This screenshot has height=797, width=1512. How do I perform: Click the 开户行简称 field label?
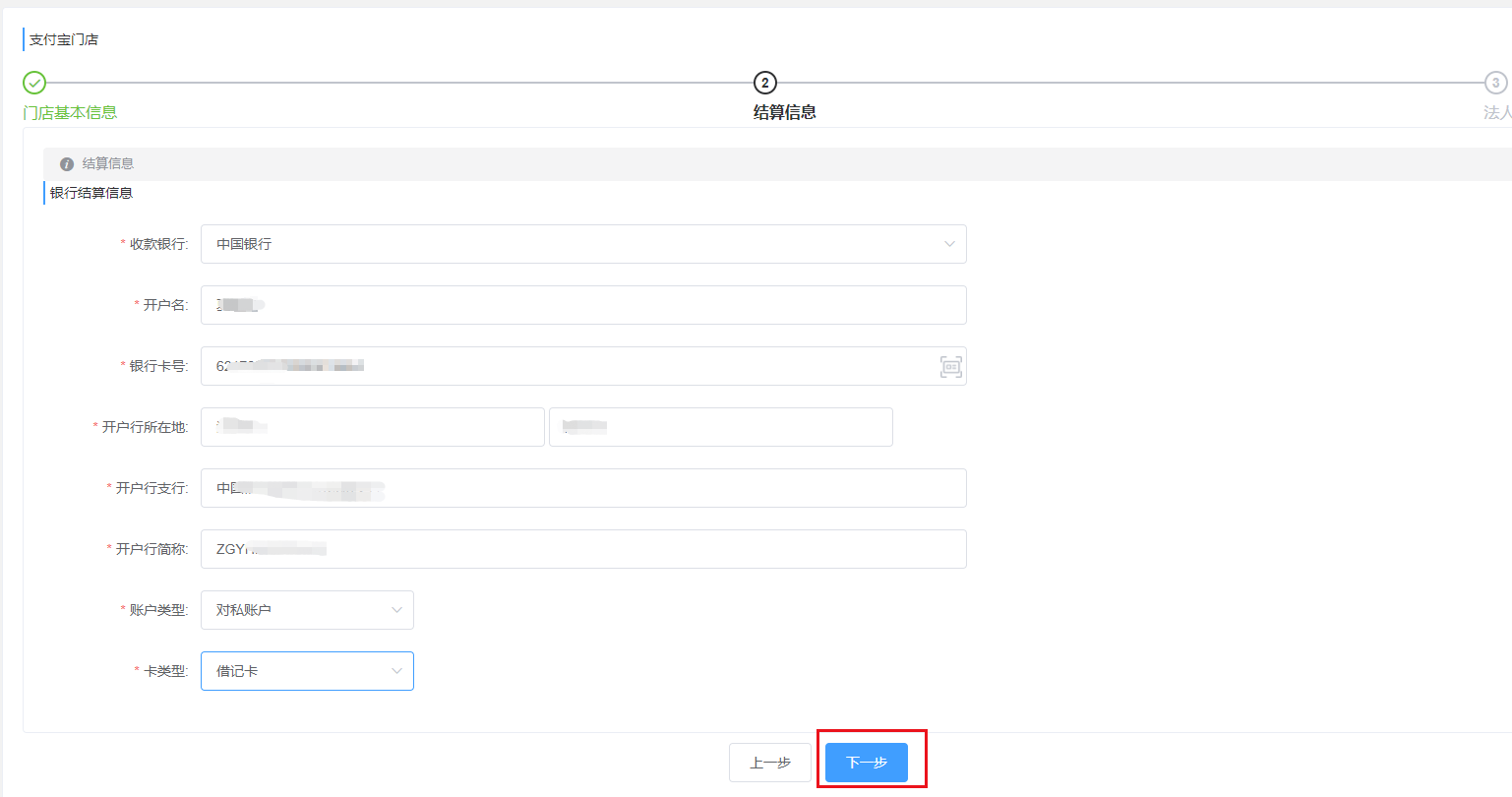[x=151, y=549]
